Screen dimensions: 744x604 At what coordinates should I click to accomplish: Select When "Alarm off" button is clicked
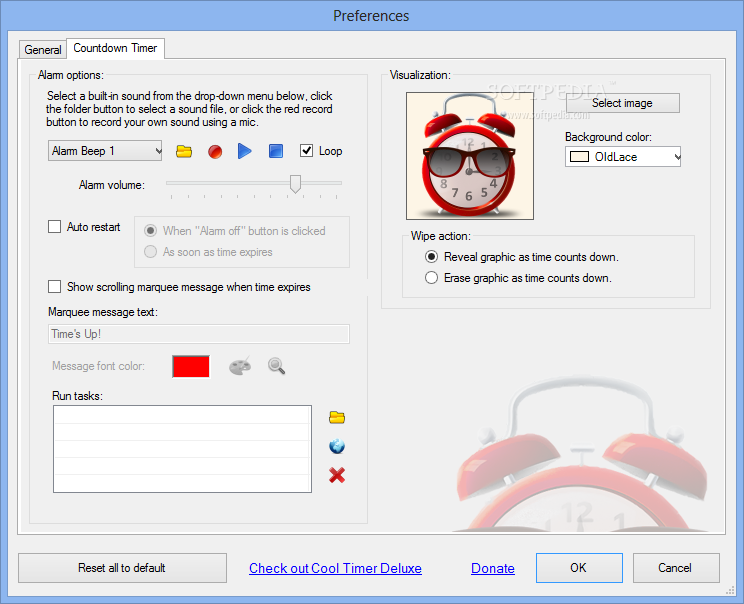click(150, 231)
